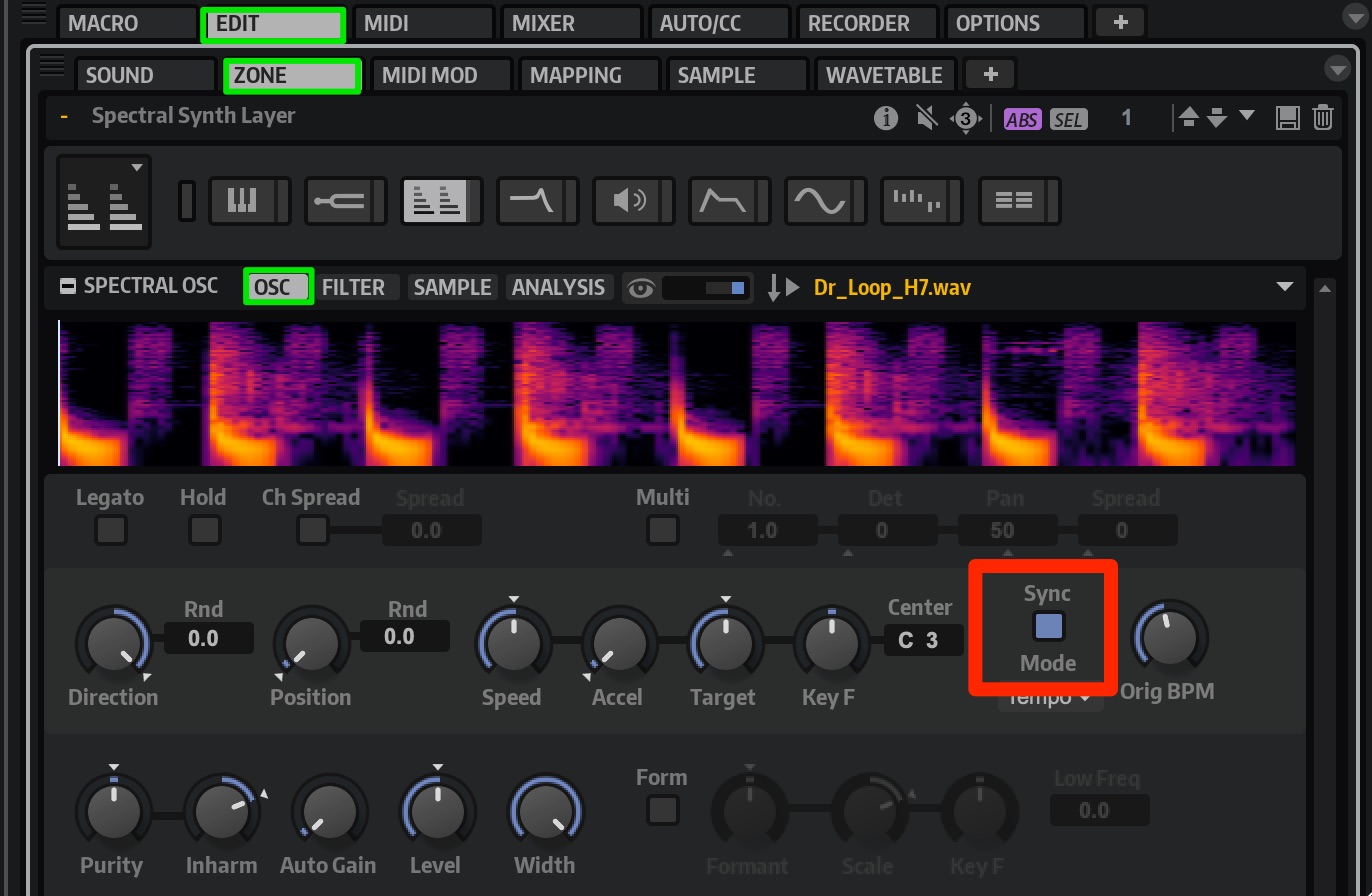The height and width of the screenshot is (896, 1372).
Task: Open the Filter section icon
Action: pos(530,201)
